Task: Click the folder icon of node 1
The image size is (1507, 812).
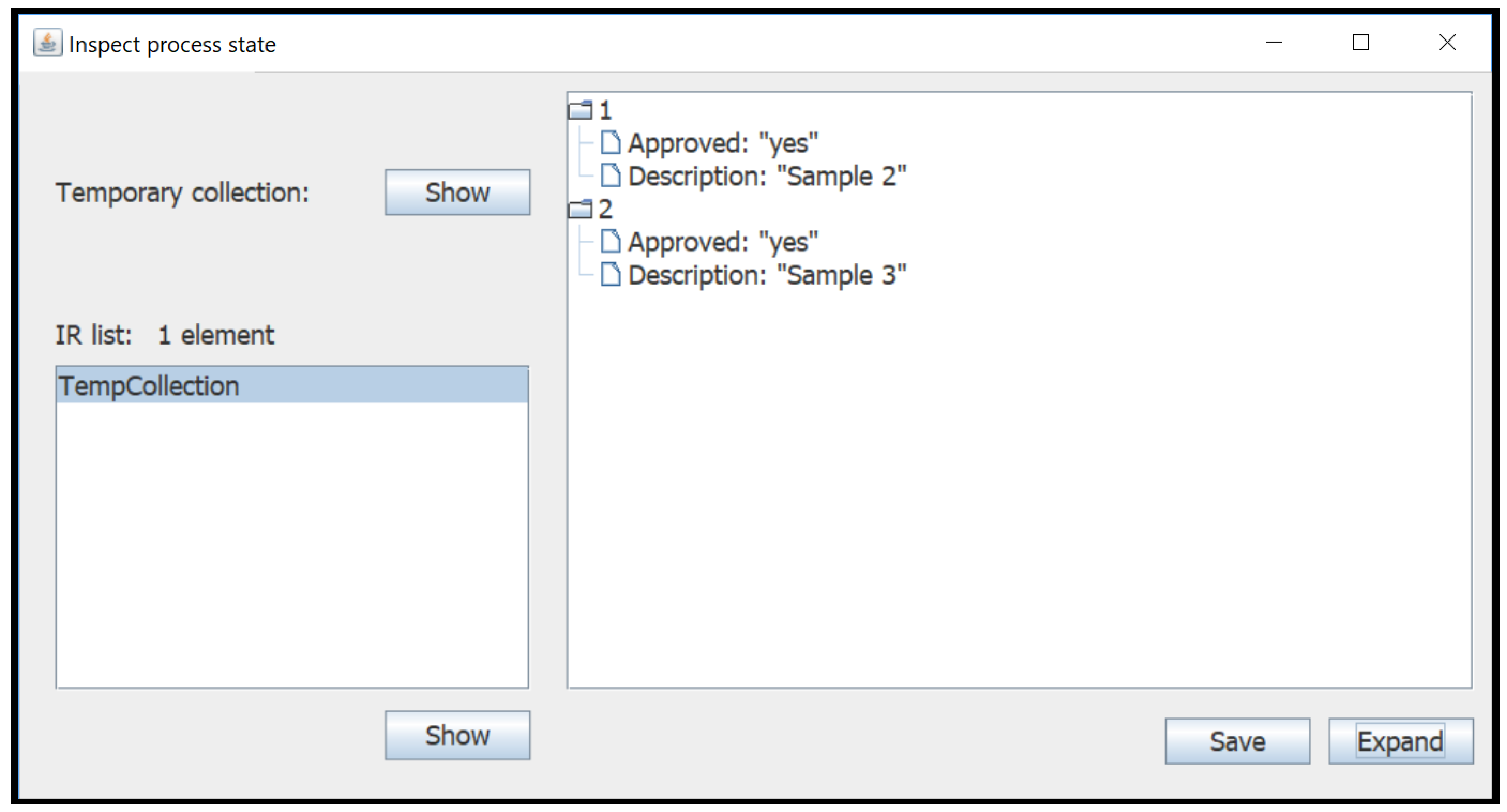Action: [x=580, y=109]
